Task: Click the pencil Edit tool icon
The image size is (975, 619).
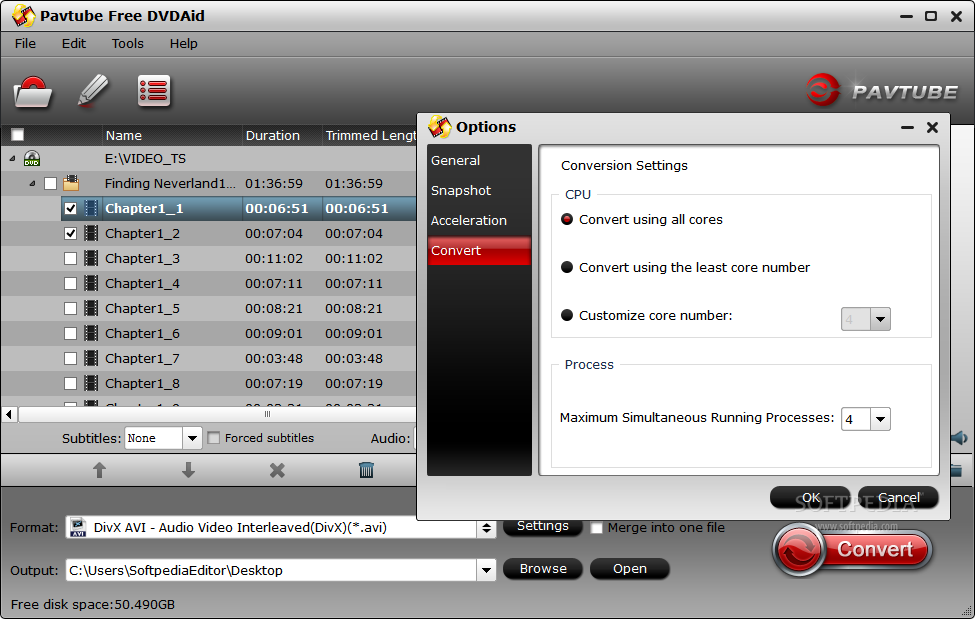Action: point(93,91)
